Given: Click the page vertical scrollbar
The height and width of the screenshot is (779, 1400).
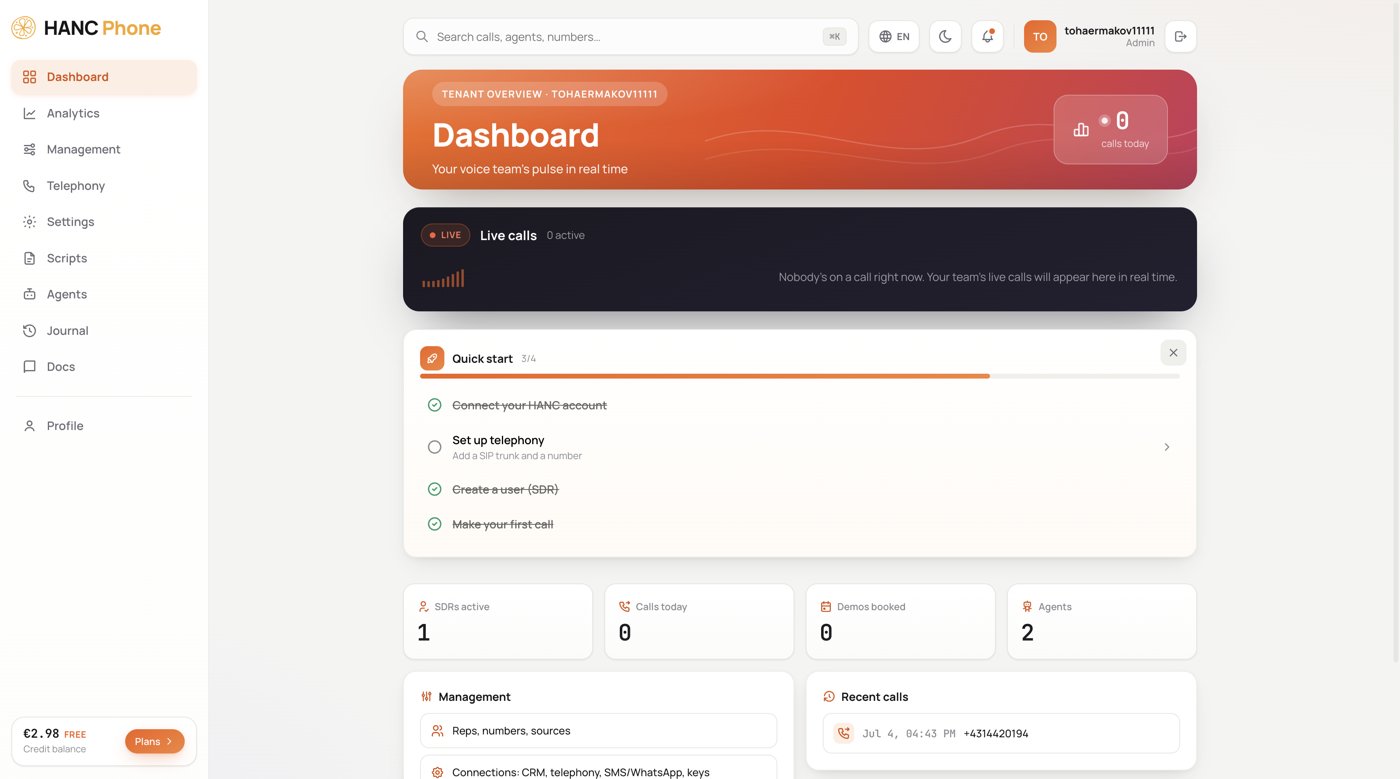Looking at the screenshot, I should 1396,330.
